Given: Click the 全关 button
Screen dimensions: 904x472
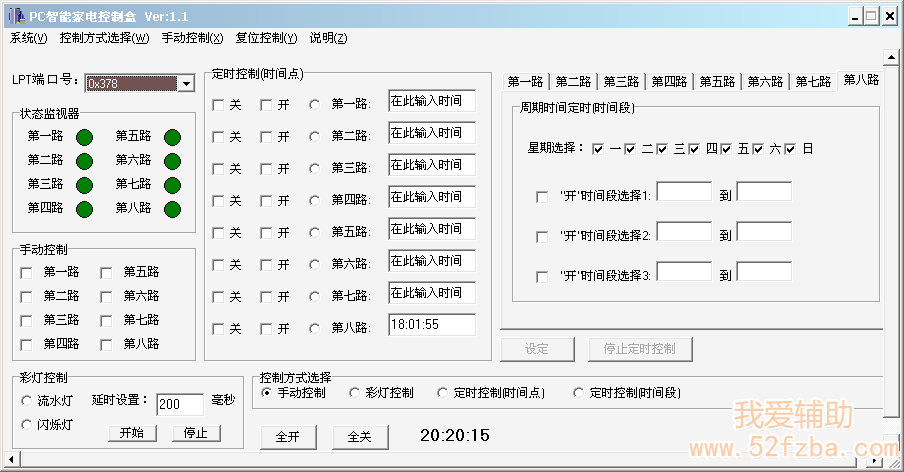Looking at the screenshot, I should click(360, 437).
